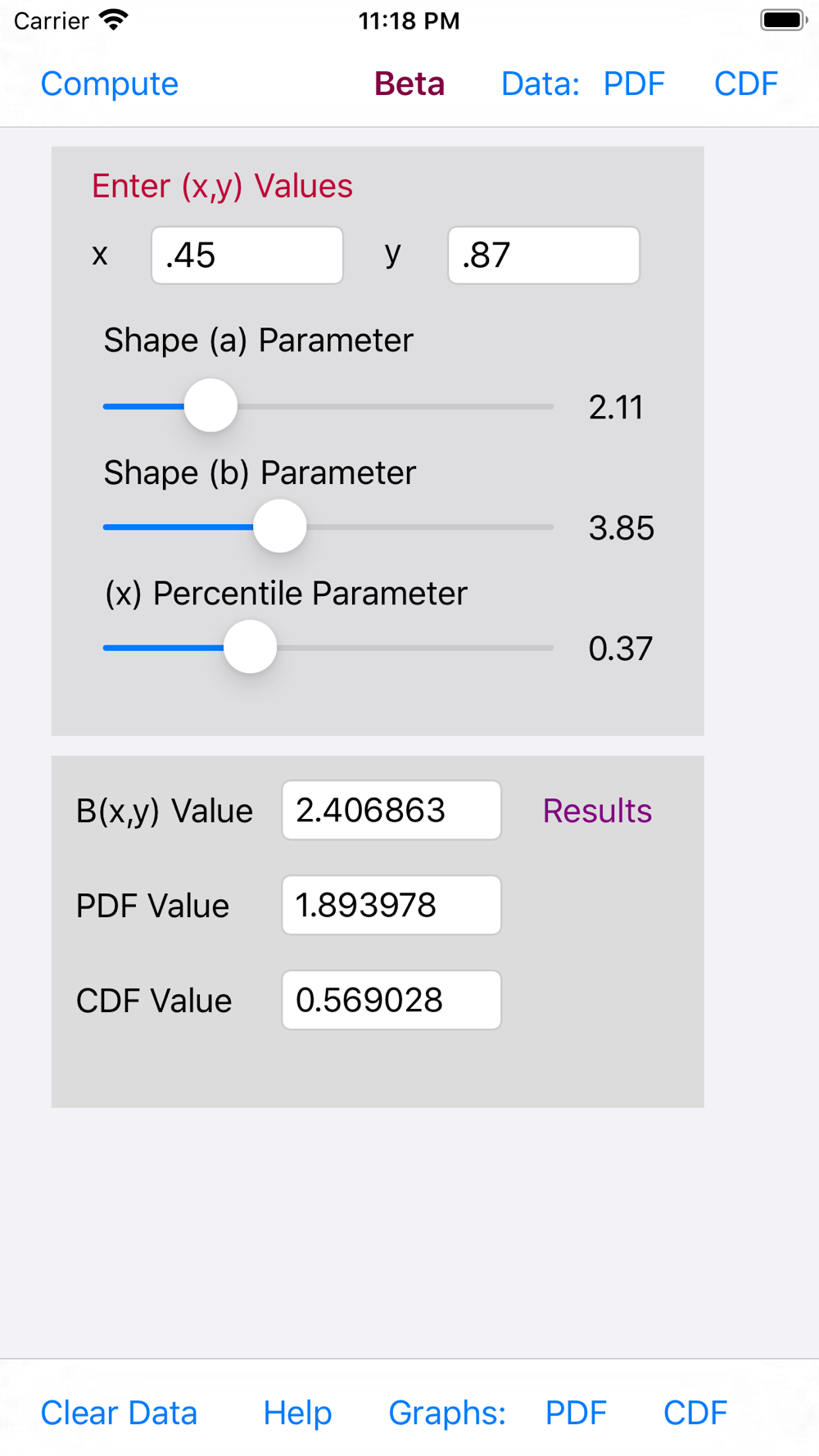819x1456 pixels.
Task: Show the CDF graph from bottom bar
Action: pos(695,1413)
